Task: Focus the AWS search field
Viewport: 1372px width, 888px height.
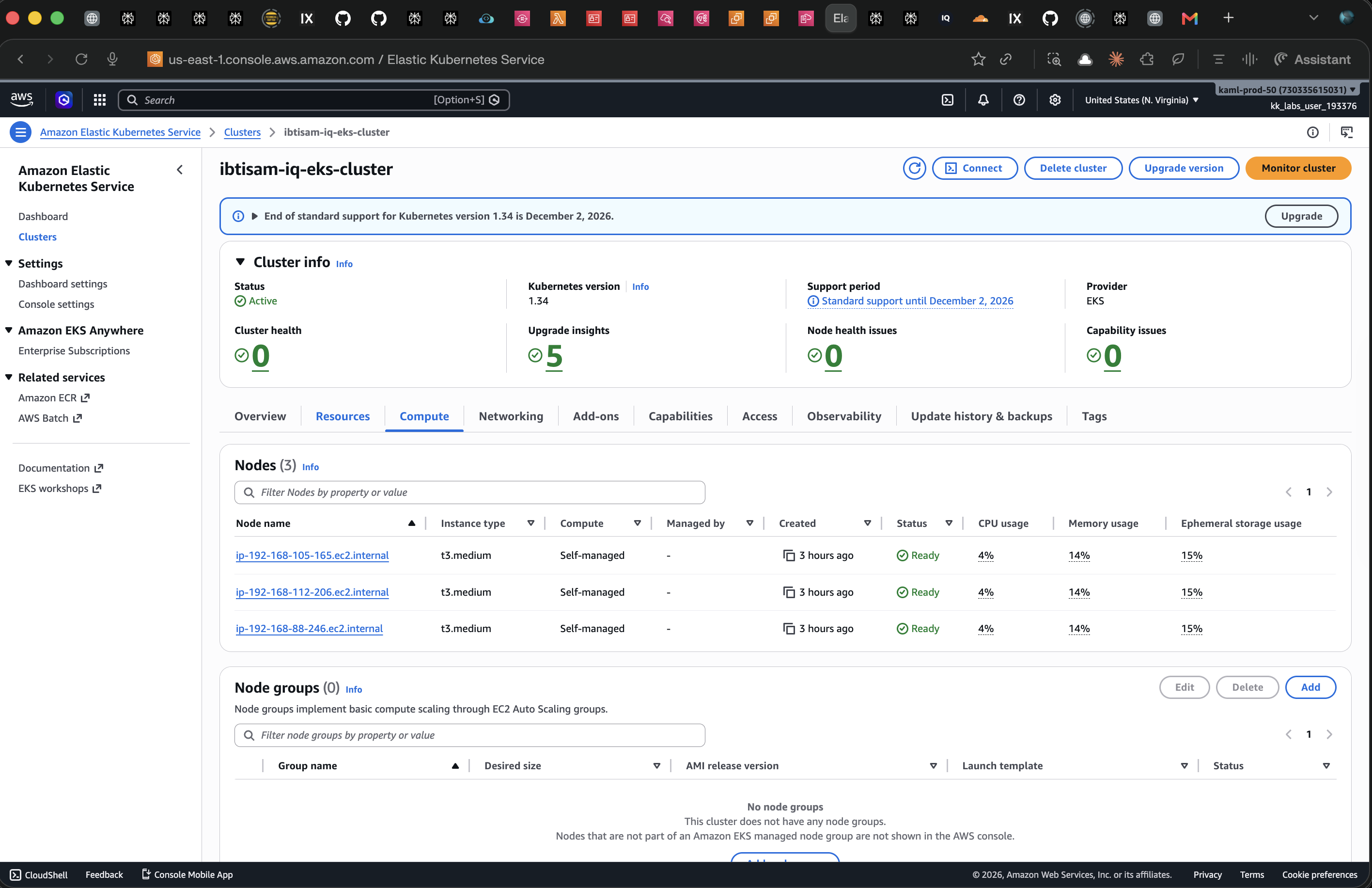Action: 313,100
